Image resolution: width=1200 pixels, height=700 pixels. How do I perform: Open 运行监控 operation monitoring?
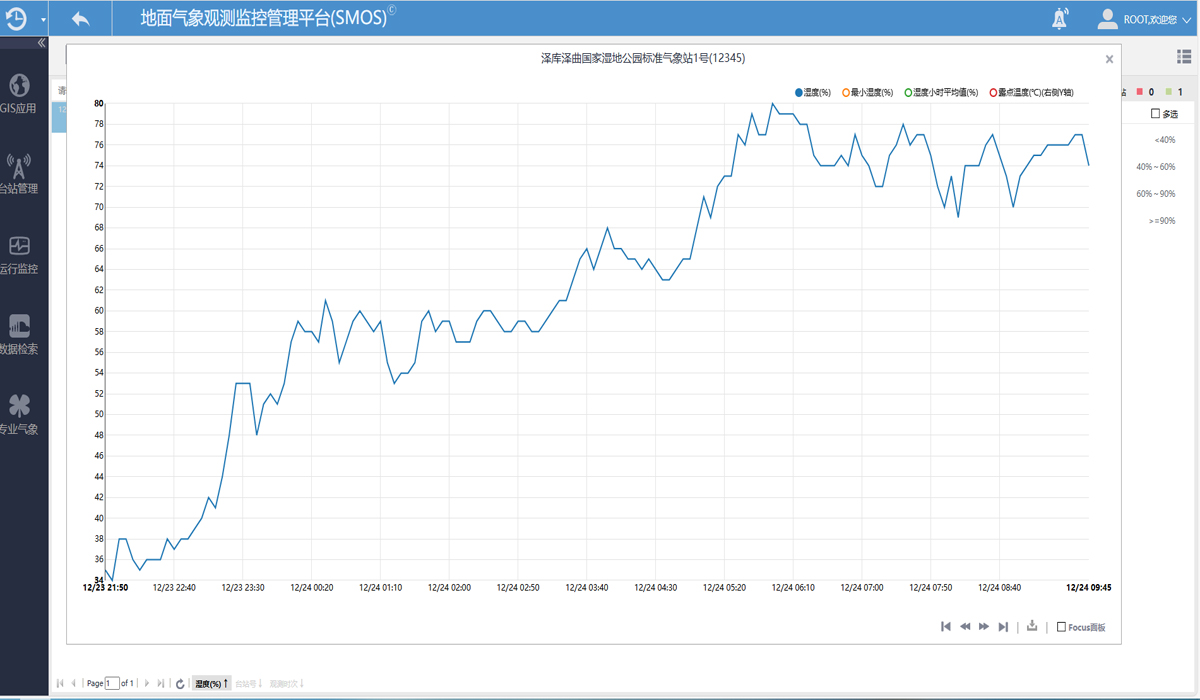(x=19, y=254)
